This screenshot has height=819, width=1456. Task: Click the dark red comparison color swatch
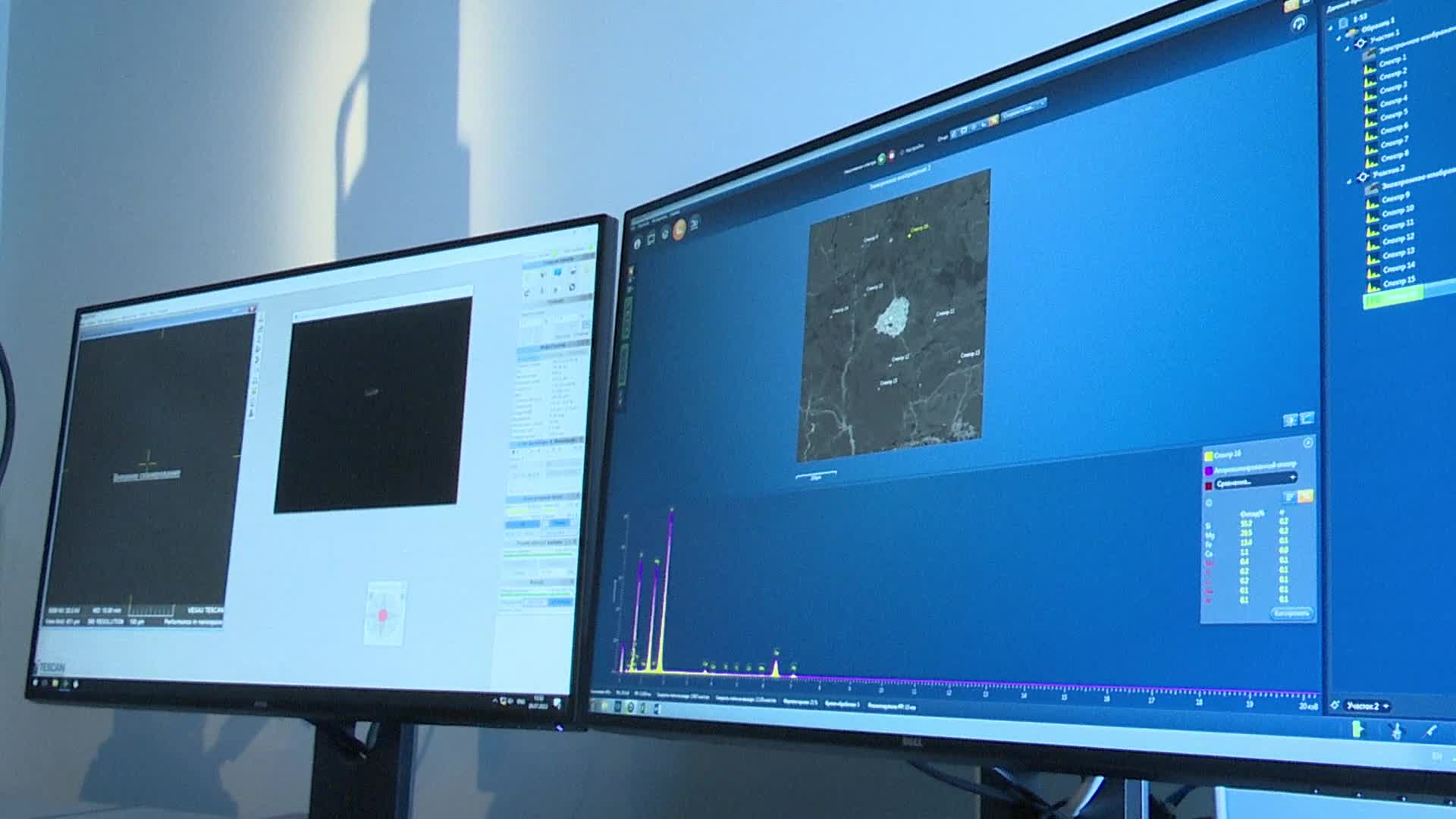coord(1209,485)
